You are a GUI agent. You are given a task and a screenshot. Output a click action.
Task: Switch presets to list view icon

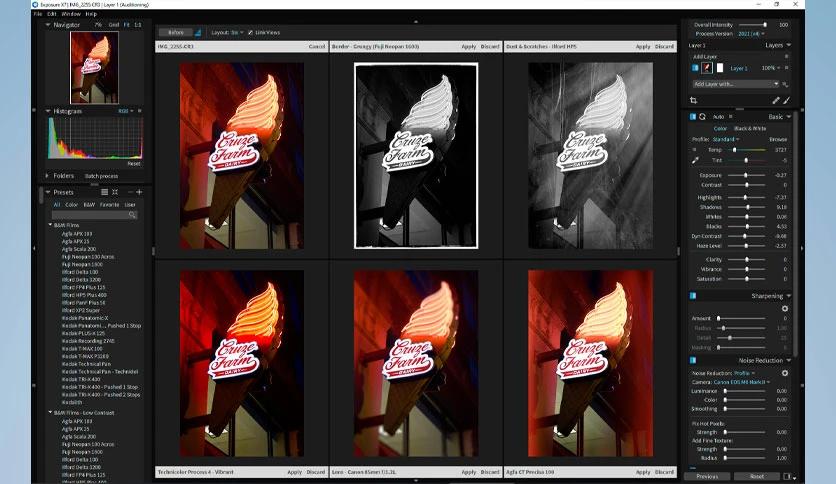click(104, 192)
